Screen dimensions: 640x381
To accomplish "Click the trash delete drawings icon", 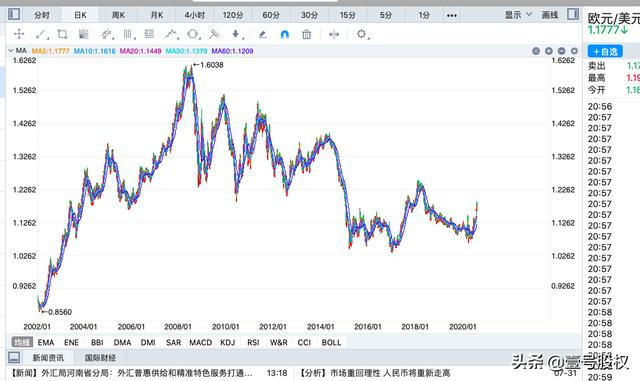I will [x=307, y=34].
